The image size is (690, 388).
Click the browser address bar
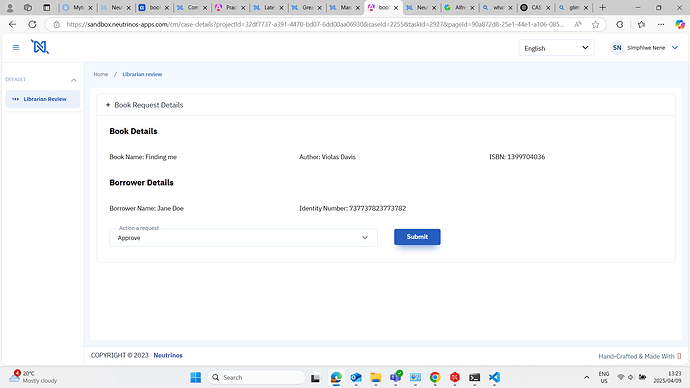(x=315, y=25)
